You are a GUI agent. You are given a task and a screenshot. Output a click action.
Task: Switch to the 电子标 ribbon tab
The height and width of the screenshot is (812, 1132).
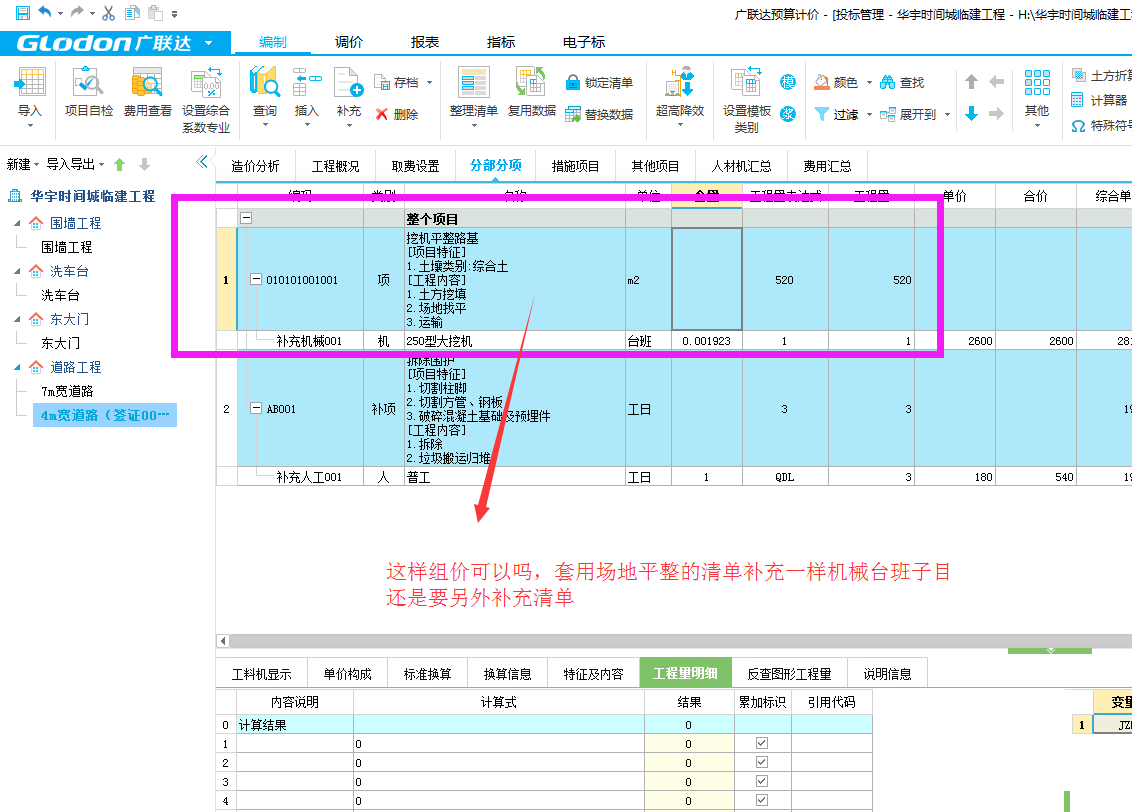pos(584,43)
